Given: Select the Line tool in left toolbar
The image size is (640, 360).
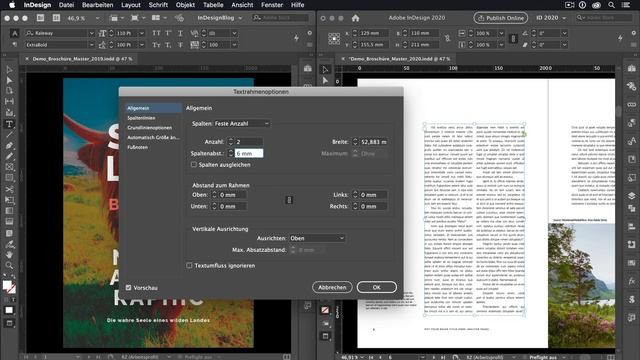Looking at the screenshot, I should pos(9,135).
